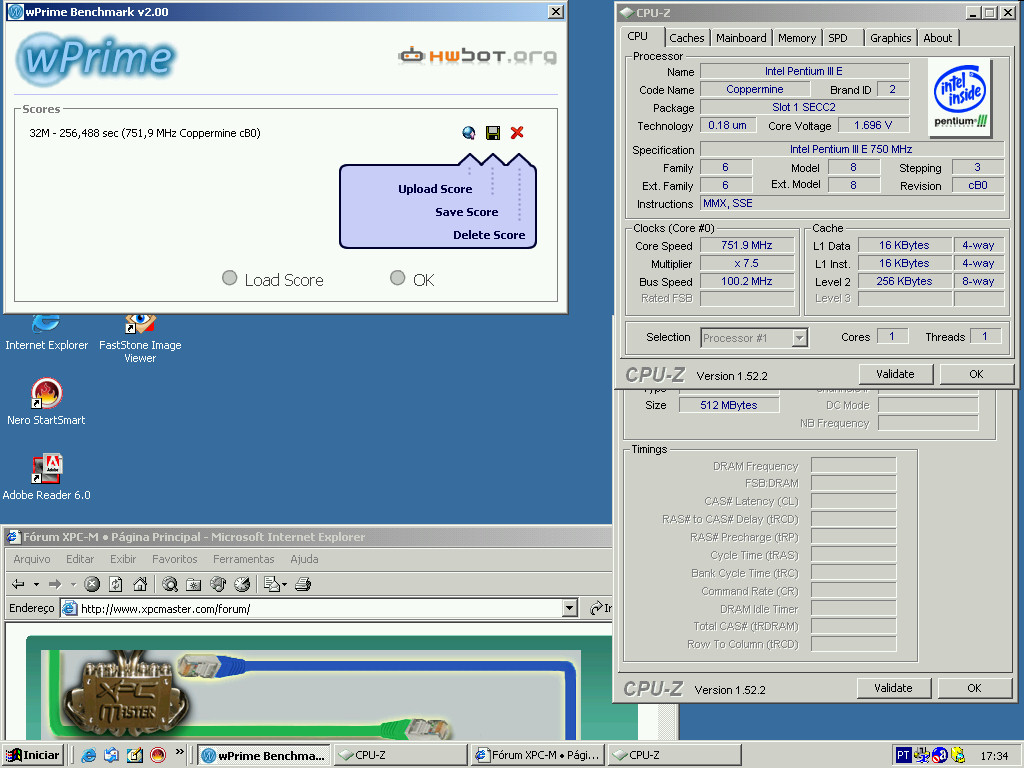Image resolution: width=1024 pixels, height=768 pixels.
Task: Switch to the About tab in CPU-Z
Action: (937, 38)
